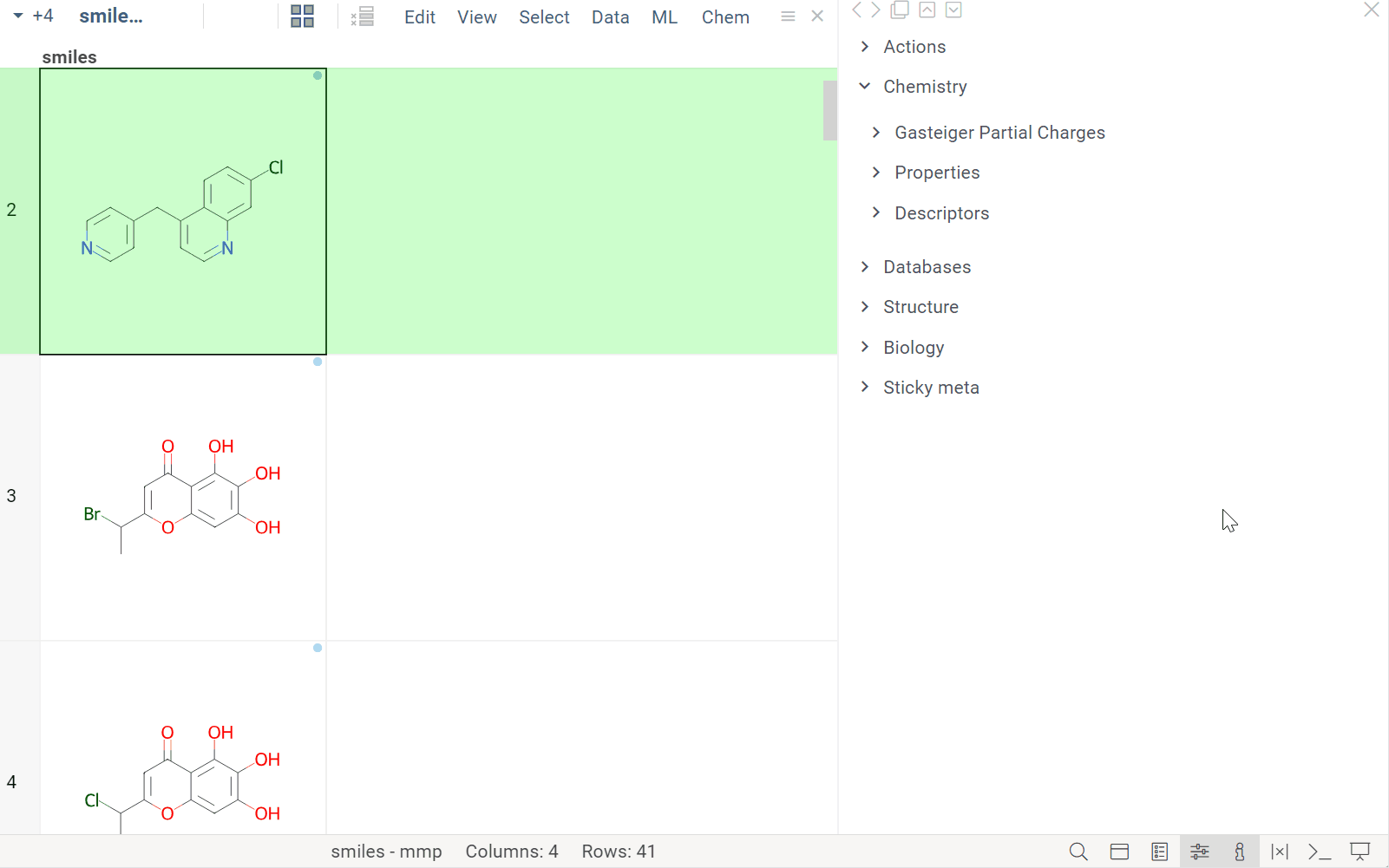This screenshot has width=1389, height=868.
Task: Toggle the context panel sliders icon
Action: (x=1200, y=852)
